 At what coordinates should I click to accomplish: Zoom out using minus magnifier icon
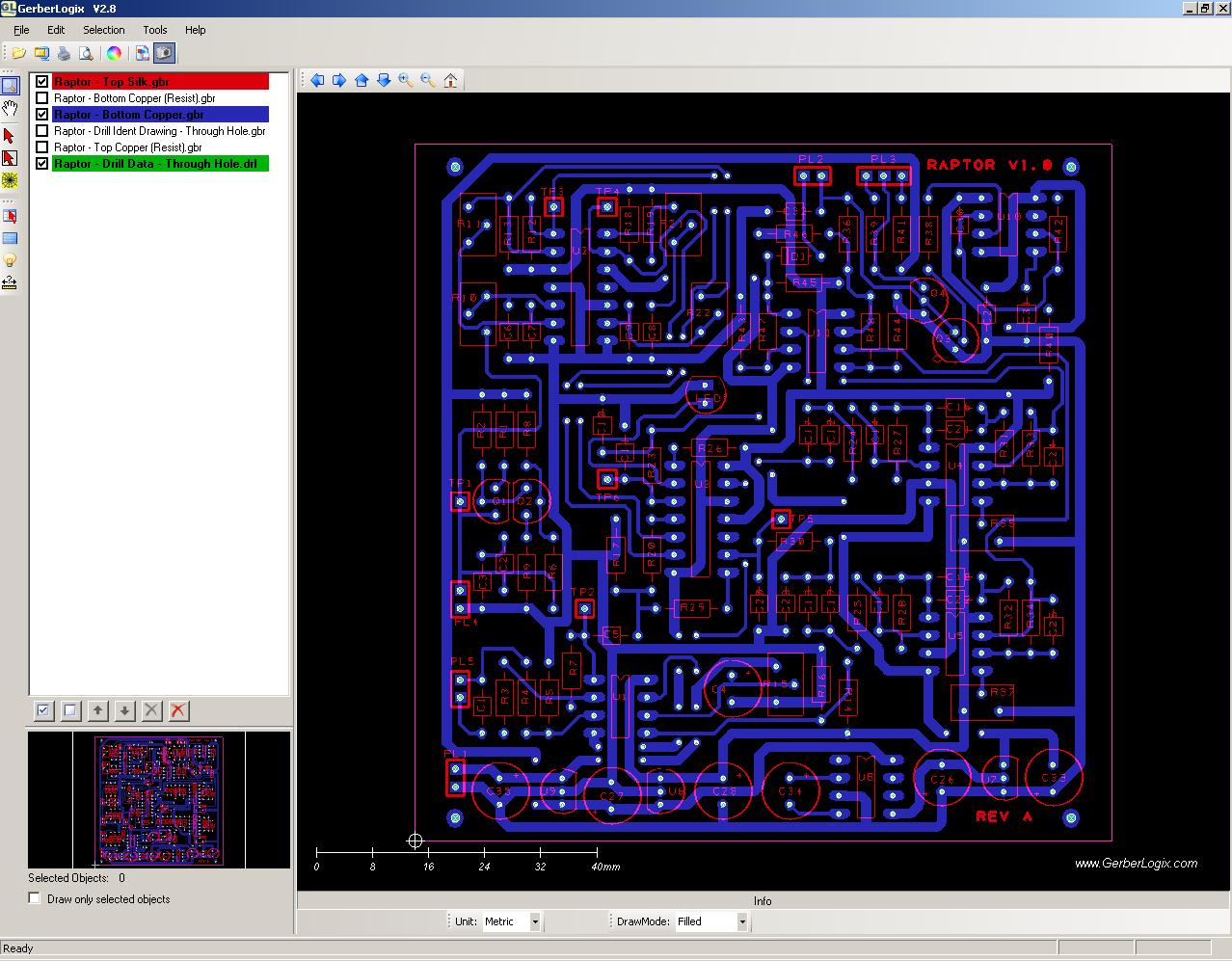tap(428, 80)
